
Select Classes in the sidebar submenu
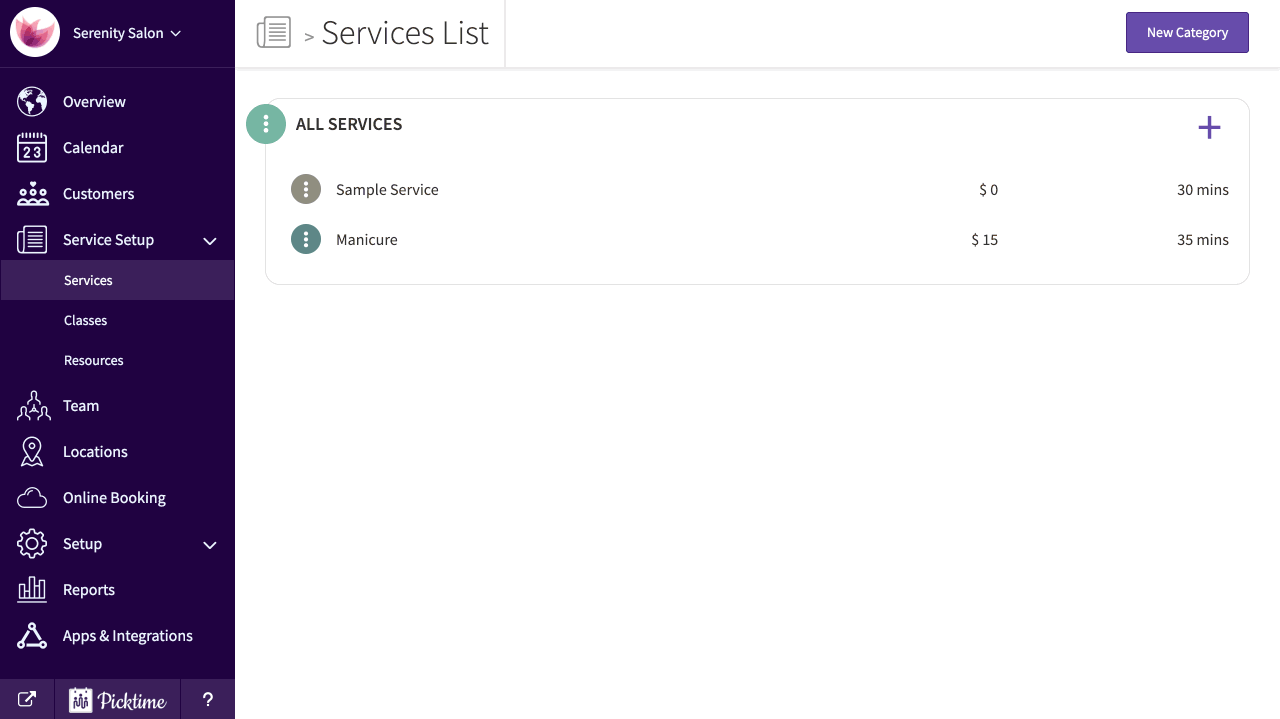[85, 321]
